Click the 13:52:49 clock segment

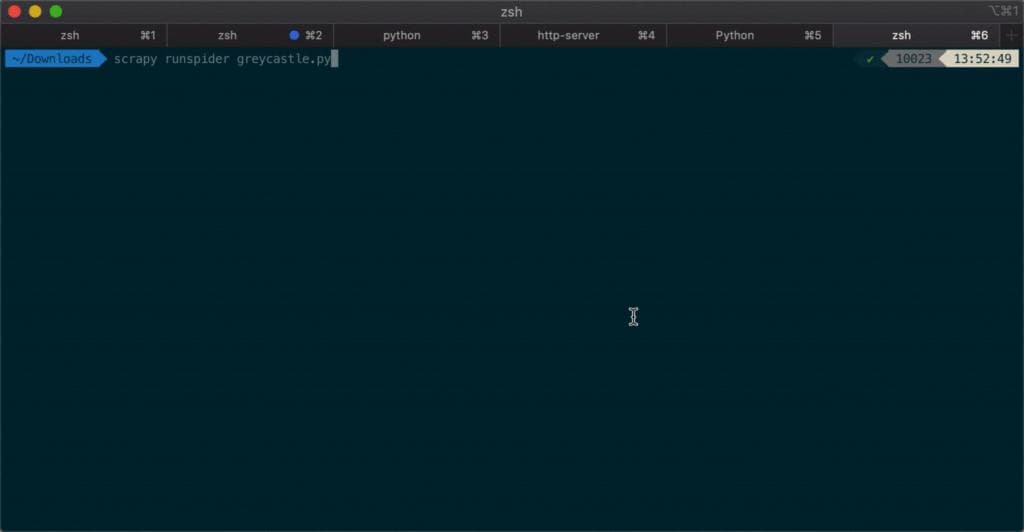click(x=982, y=59)
